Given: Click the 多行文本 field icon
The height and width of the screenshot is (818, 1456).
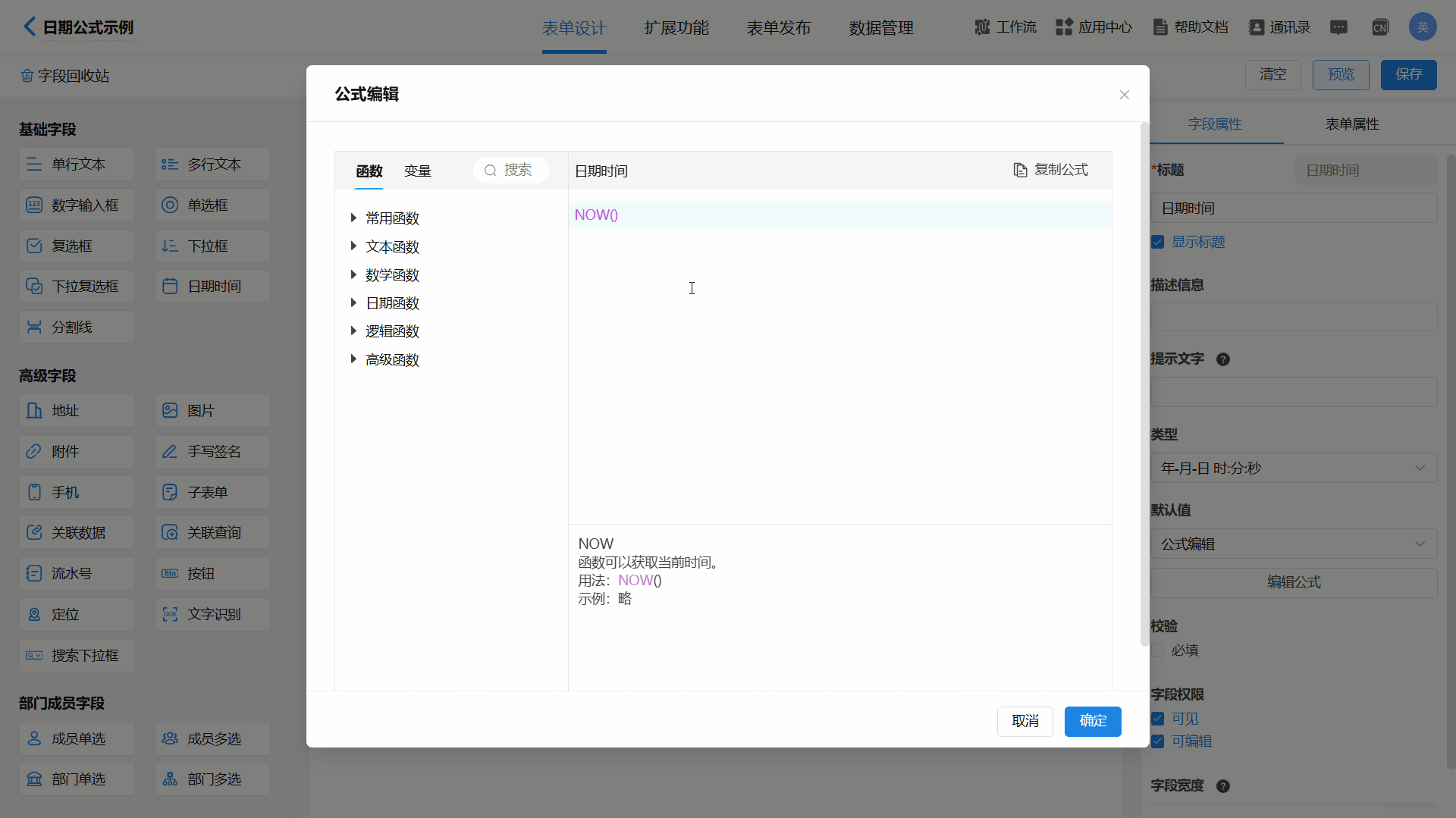Looking at the screenshot, I should (170, 164).
